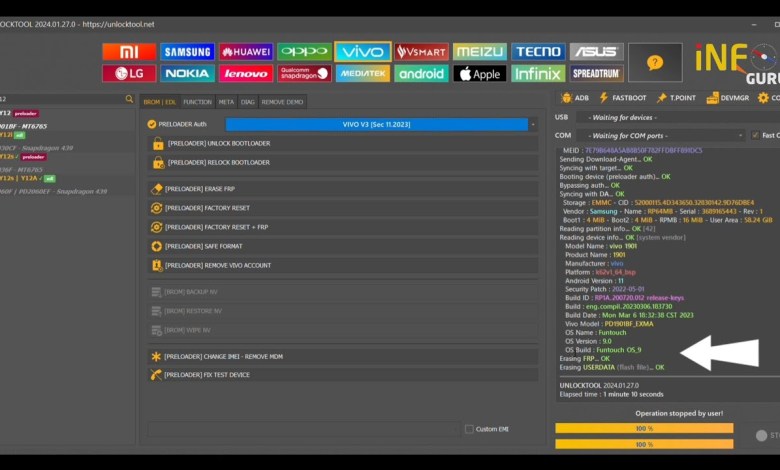Screen dimensions: 780x470
Task: Select the MediaTek chipset icon
Action: pos(363,73)
